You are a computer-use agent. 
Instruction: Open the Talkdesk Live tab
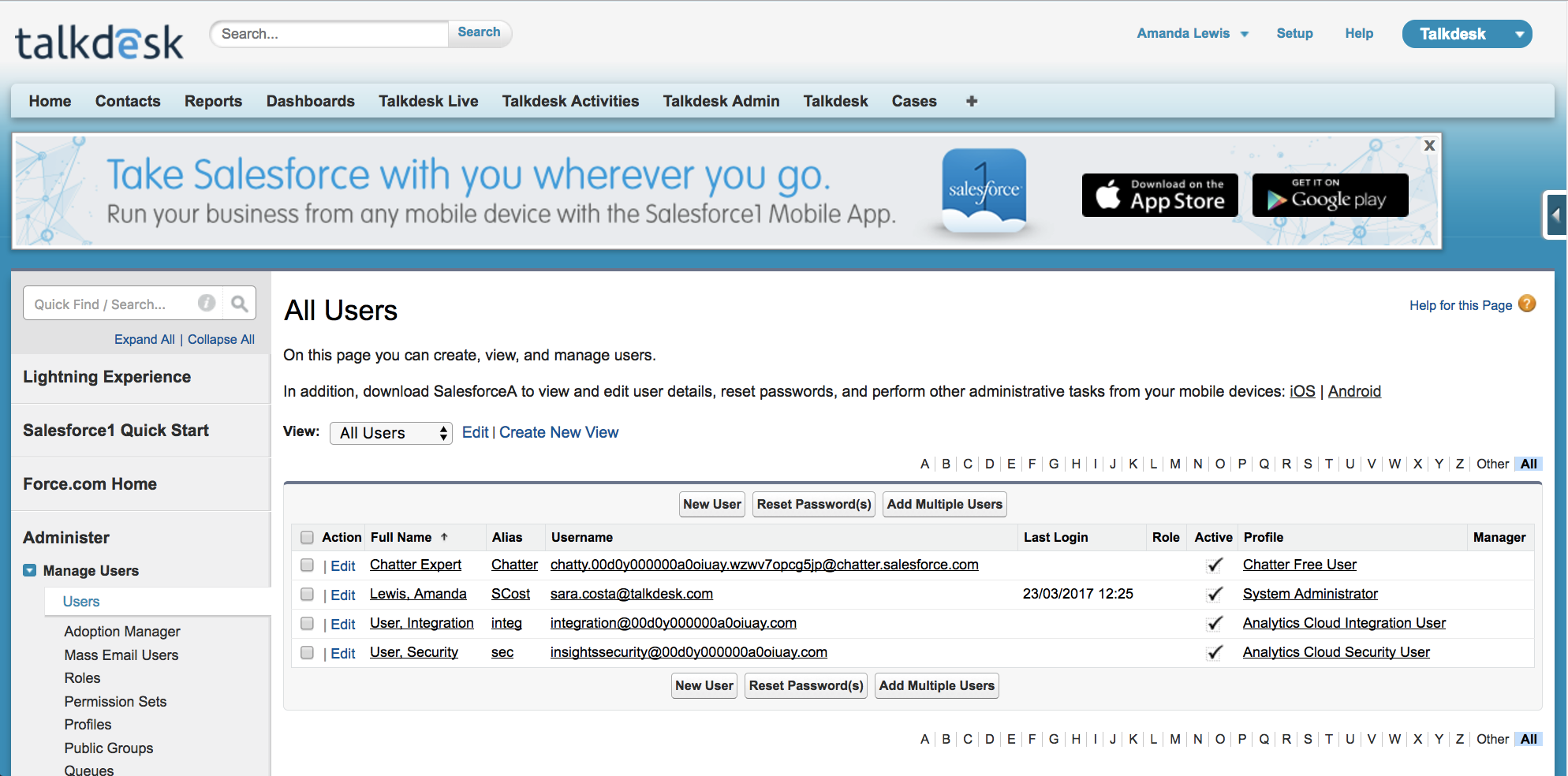428,101
